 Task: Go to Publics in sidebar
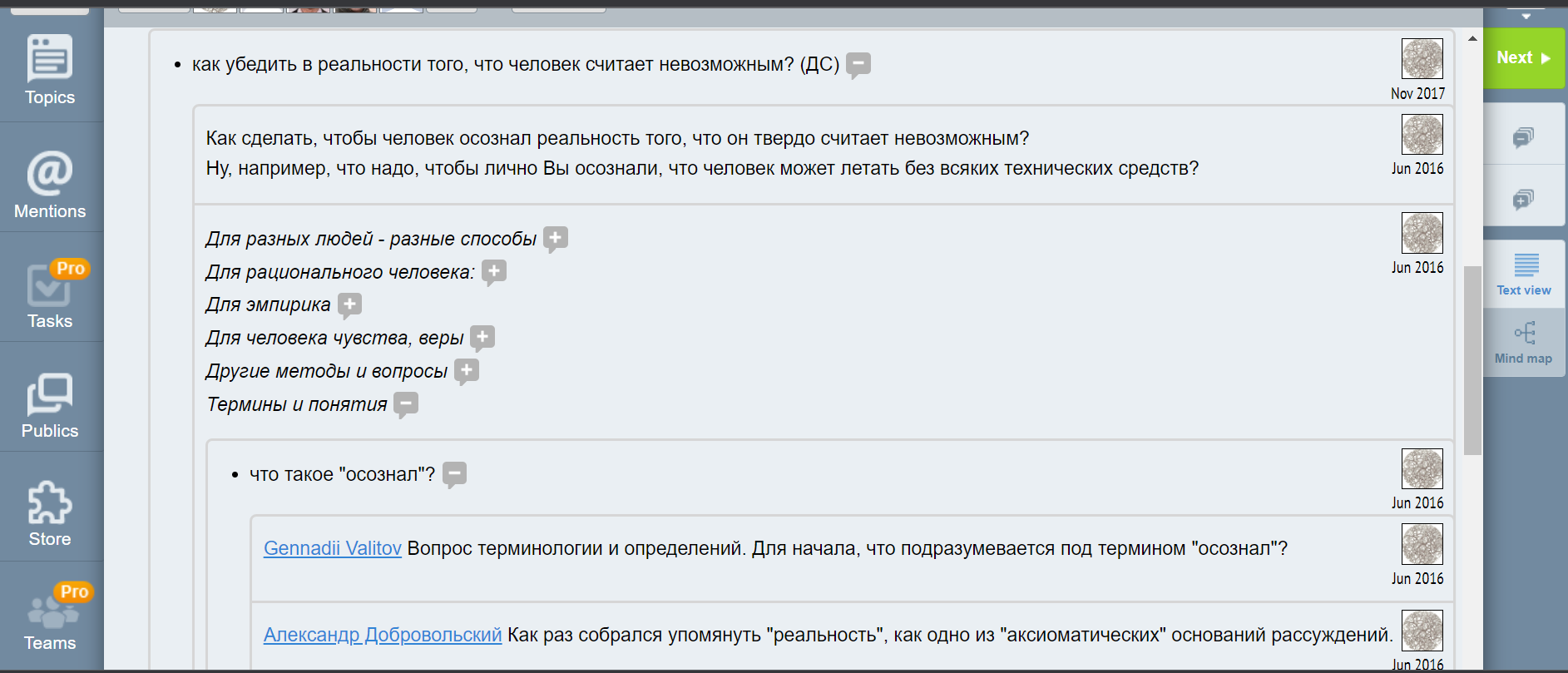point(50,405)
